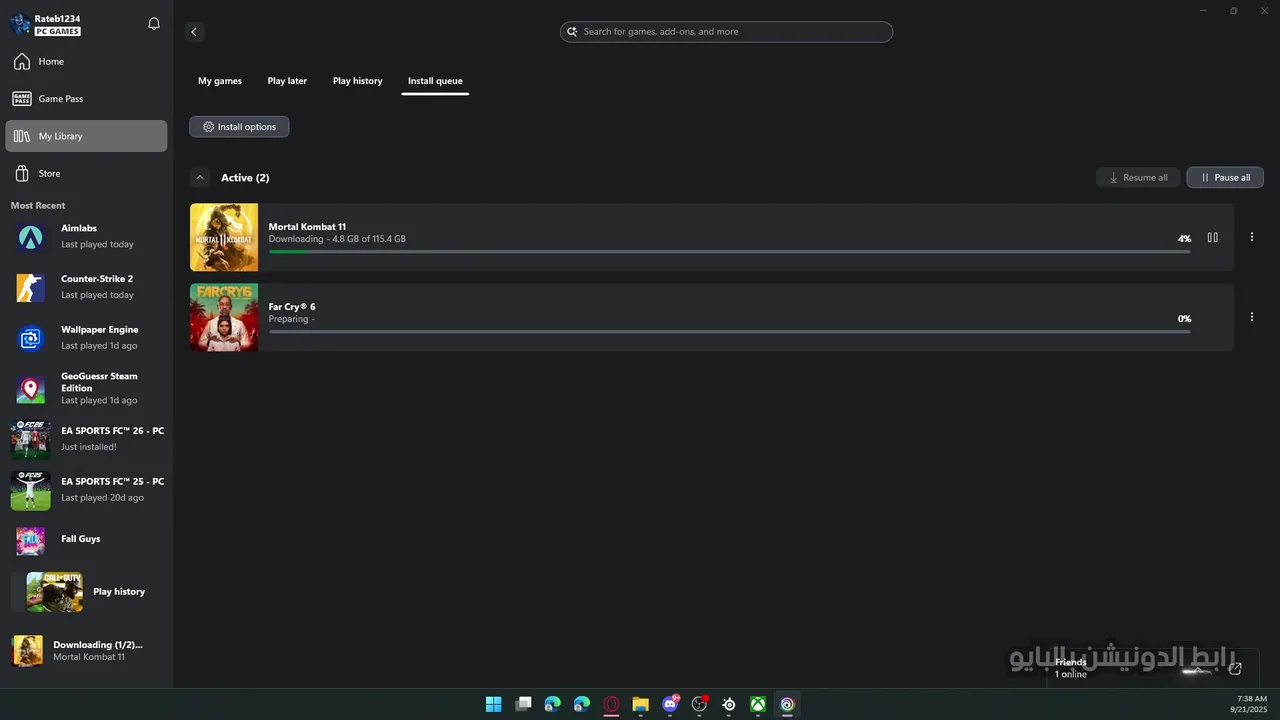Image resolution: width=1280 pixels, height=720 pixels.
Task: Open the Downloading (1/2) status entry
Action: pyautogui.click(x=86, y=651)
